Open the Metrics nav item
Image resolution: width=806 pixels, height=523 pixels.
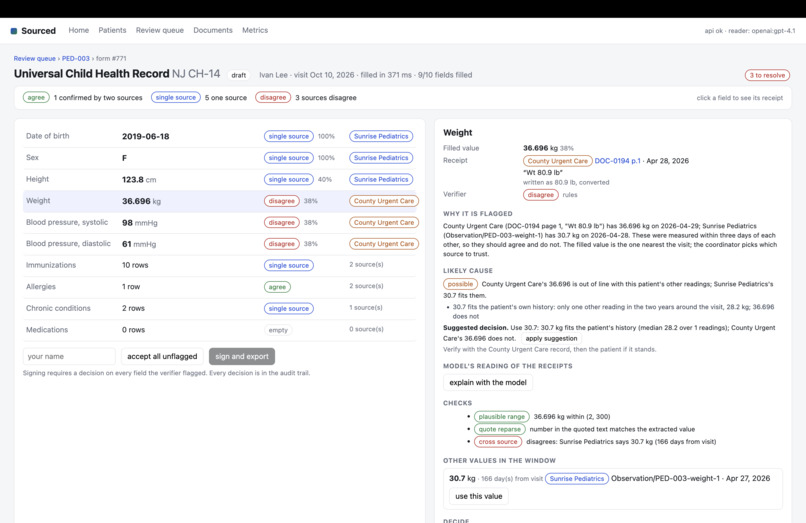tap(255, 30)
